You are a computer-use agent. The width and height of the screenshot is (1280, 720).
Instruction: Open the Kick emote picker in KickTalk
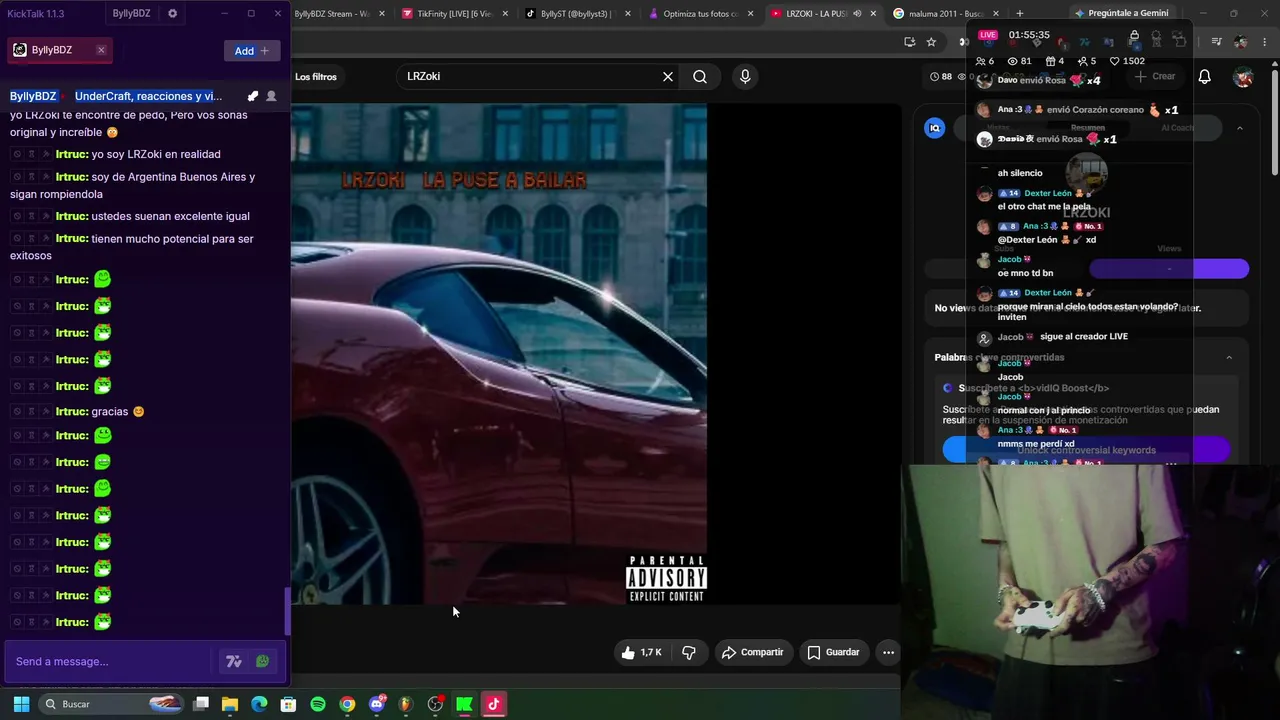click(262, 661)
